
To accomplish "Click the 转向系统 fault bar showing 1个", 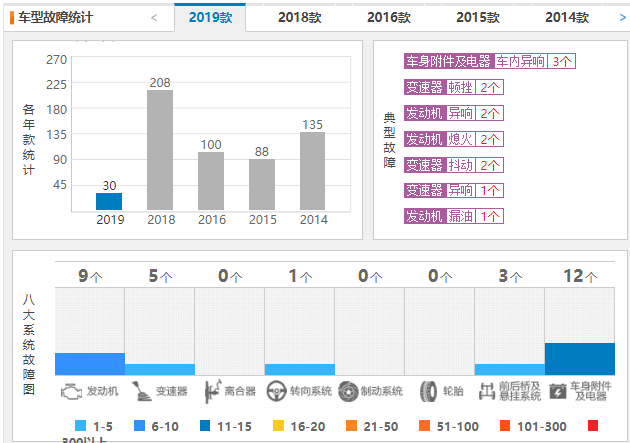I will point(300,370).
